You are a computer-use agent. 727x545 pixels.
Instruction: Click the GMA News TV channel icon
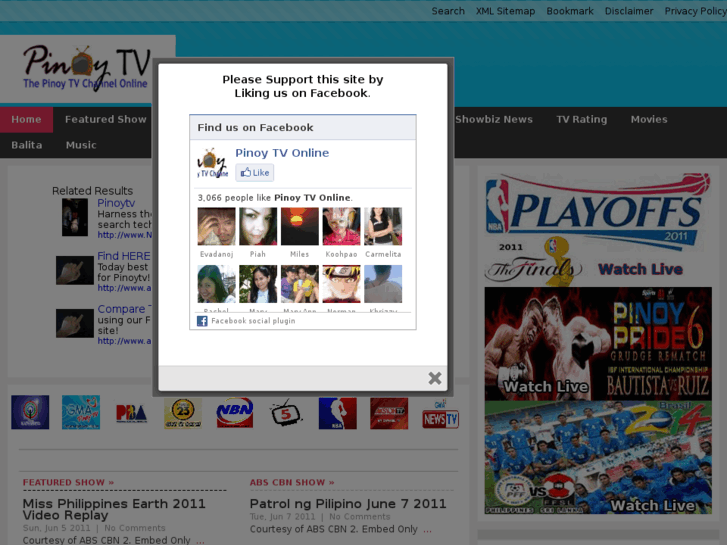click(440, 414)
